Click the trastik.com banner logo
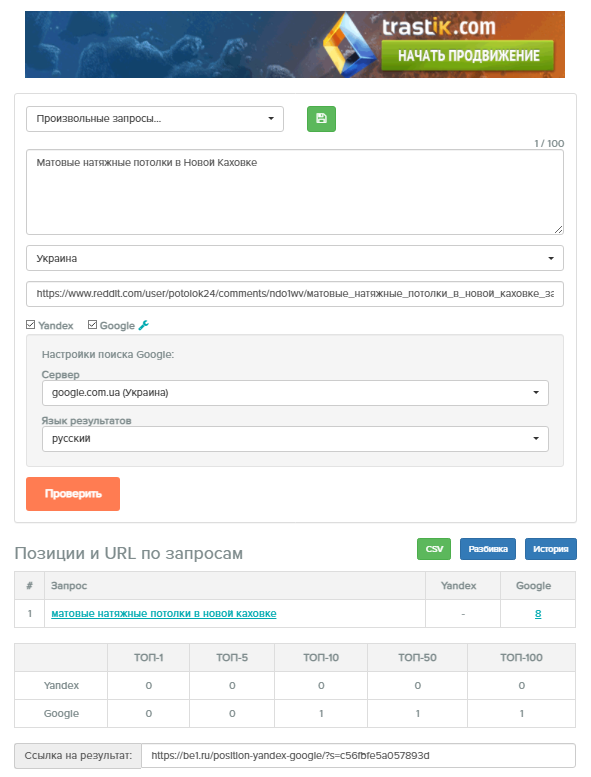Viewport: 591px width, 777px height. click(x=411, y=44)
